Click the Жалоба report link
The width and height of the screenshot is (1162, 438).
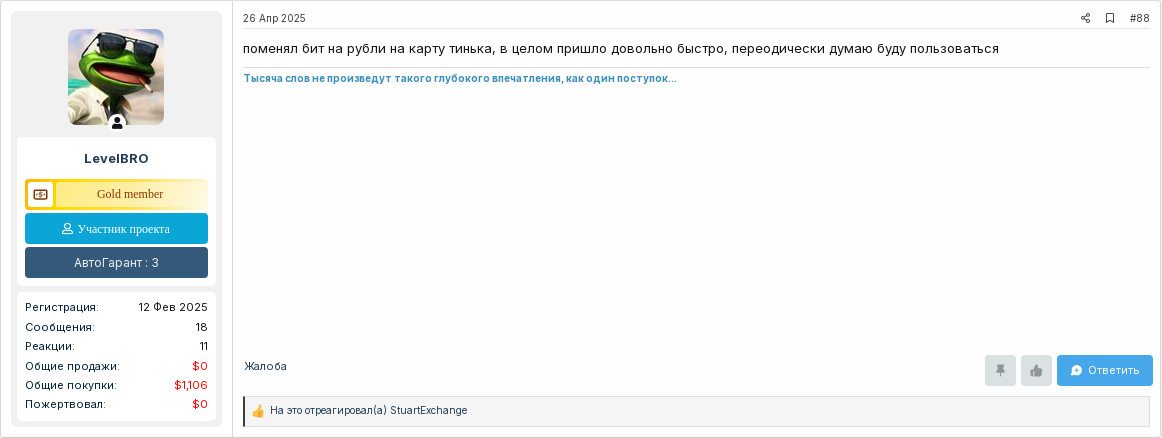coord(265,366)
